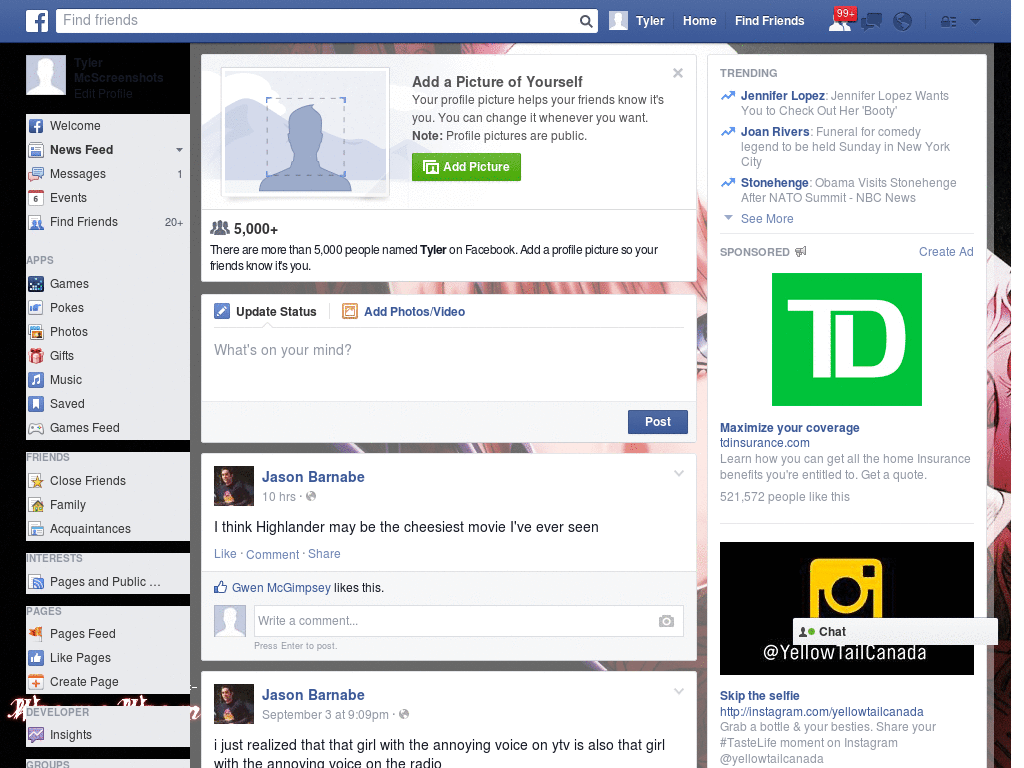Click the green Add Picture button

(466, 167)
